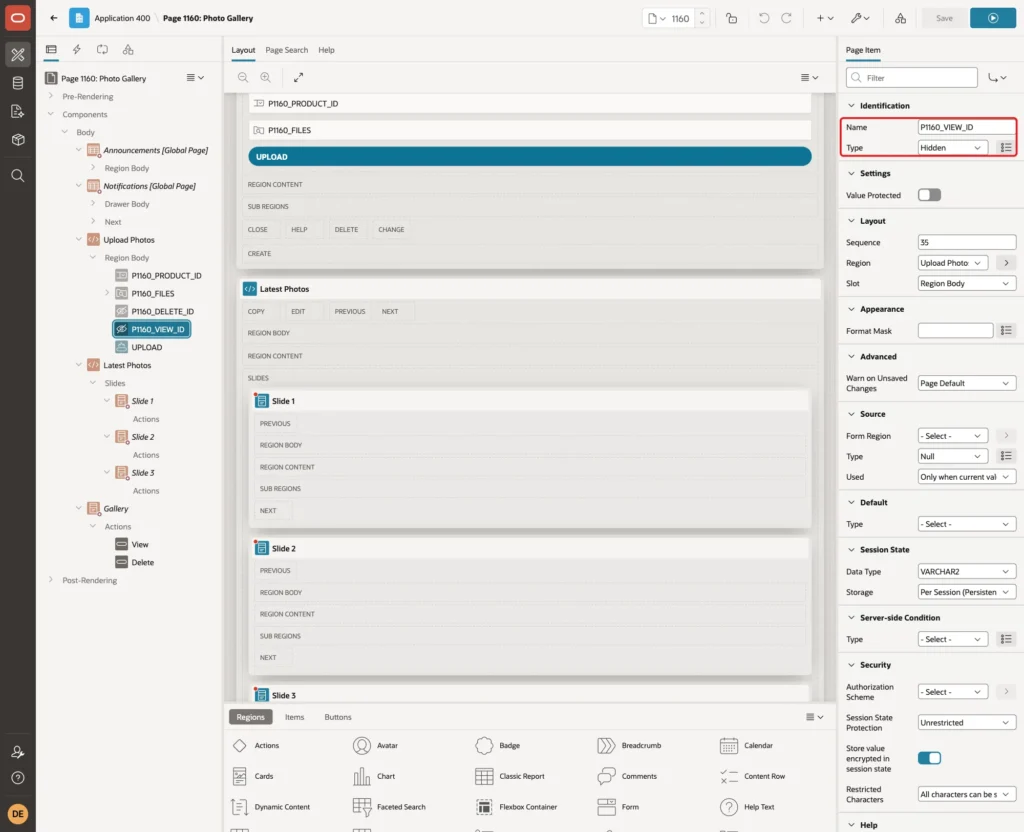Open the DE user avatar menu
This screenshot has height=832, width=1024.
click(x=18, y=814)
